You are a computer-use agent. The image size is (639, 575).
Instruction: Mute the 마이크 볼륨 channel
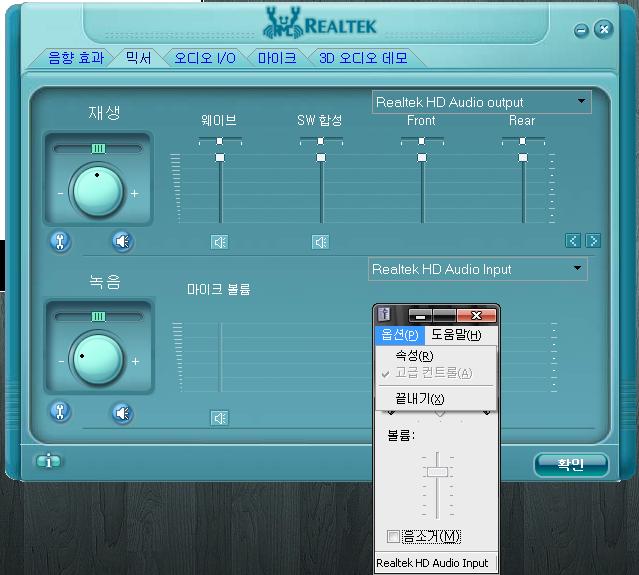[x=219, y=418]
